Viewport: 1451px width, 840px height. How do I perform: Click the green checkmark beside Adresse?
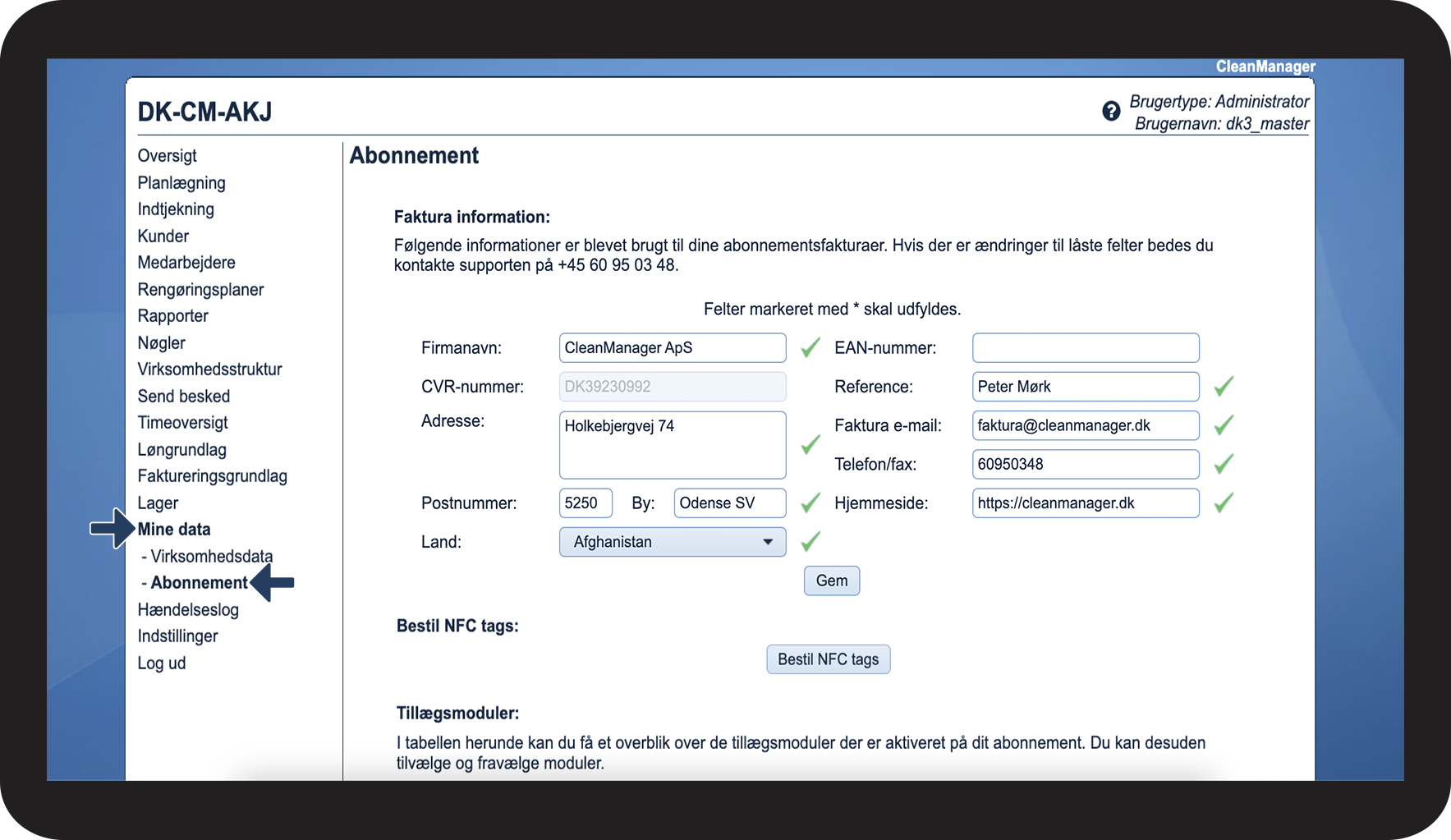810,445
